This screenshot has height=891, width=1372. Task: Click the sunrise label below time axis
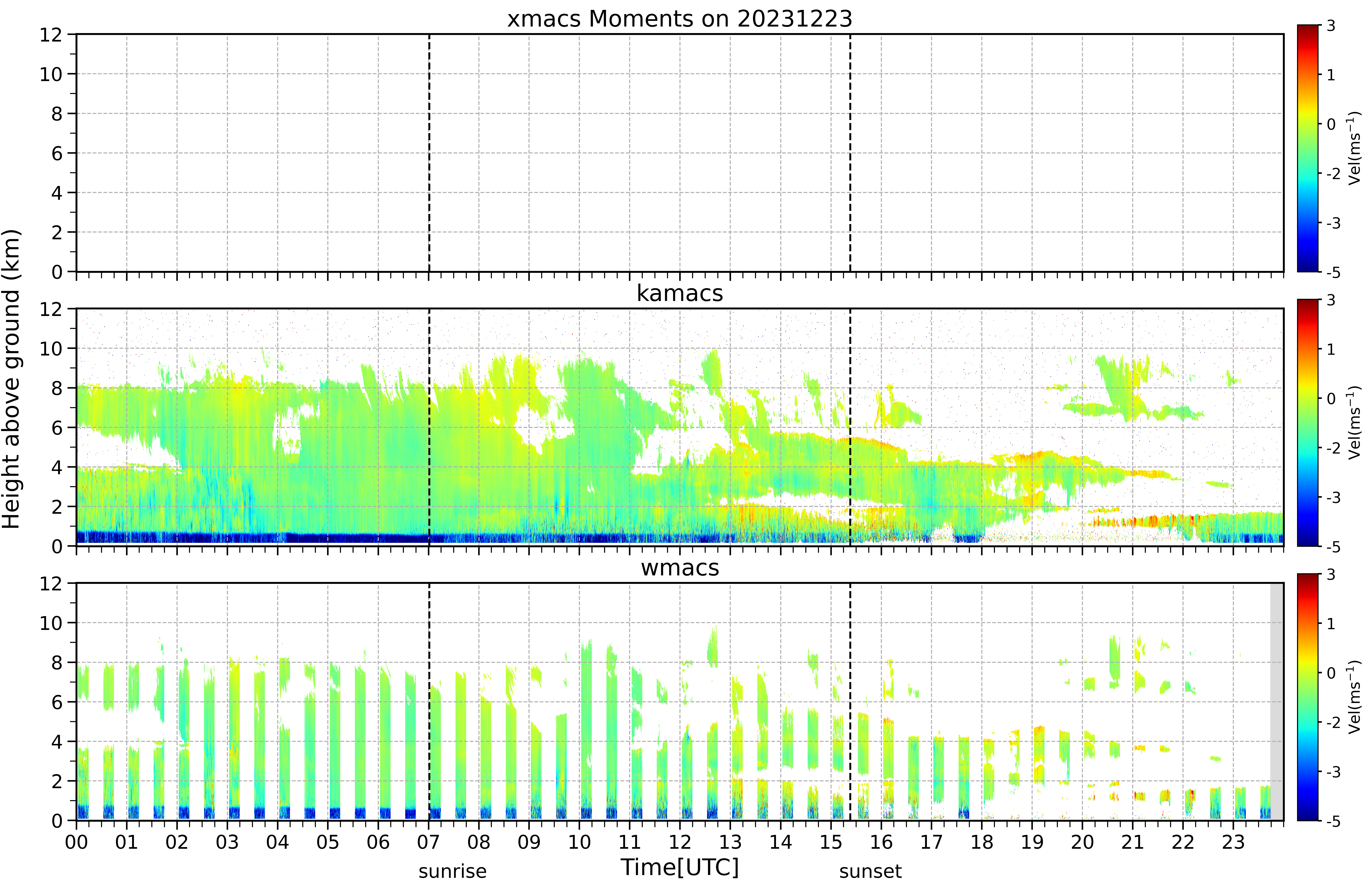tap(453, 871)
